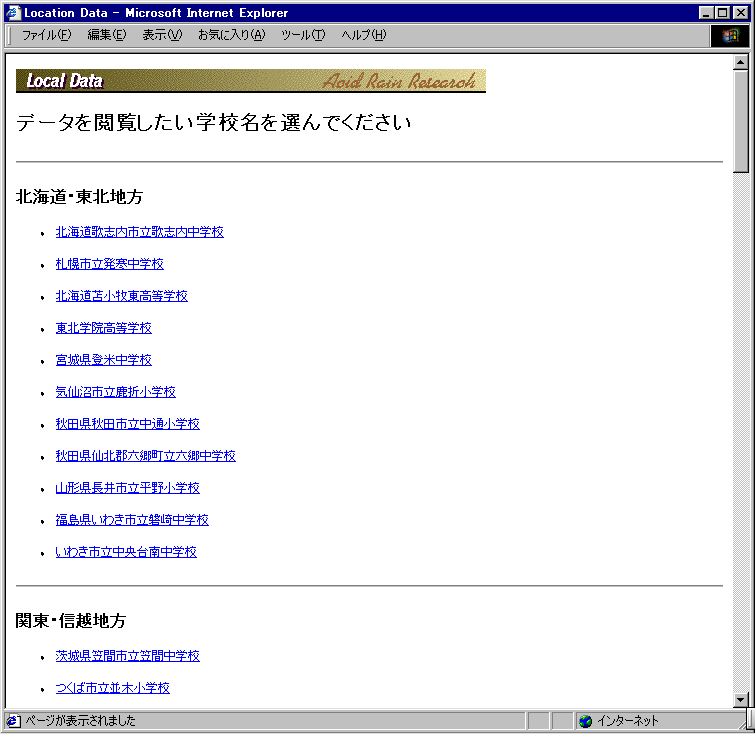755x734 pixels.
Task: Open link 北海道苫小牧東高等学校
Action: (x=122, y=296)
